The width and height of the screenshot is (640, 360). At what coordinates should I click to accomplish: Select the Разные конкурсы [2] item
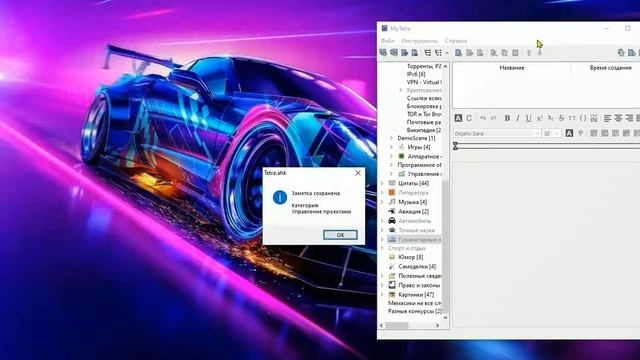pos(415,311)
